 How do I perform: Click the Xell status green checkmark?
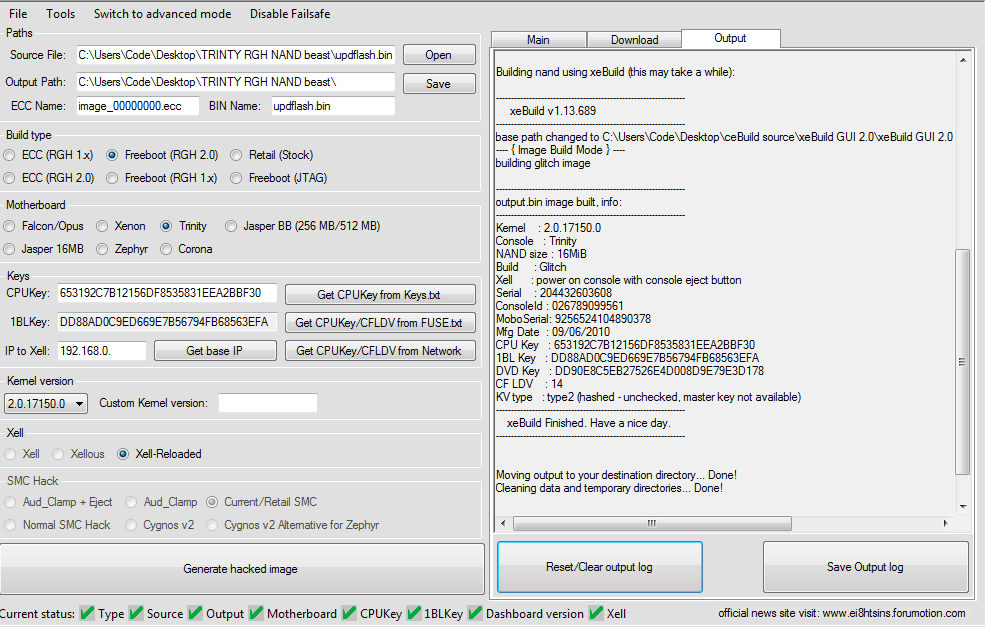pyautogui.click(x=596, y=613)
